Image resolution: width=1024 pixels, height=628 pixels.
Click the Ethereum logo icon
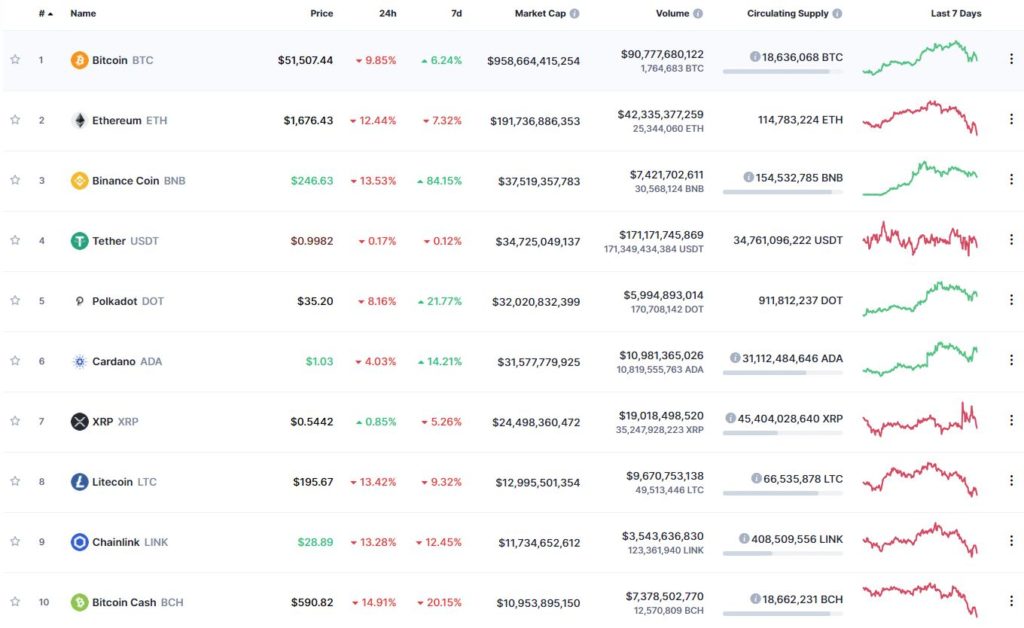79,120
